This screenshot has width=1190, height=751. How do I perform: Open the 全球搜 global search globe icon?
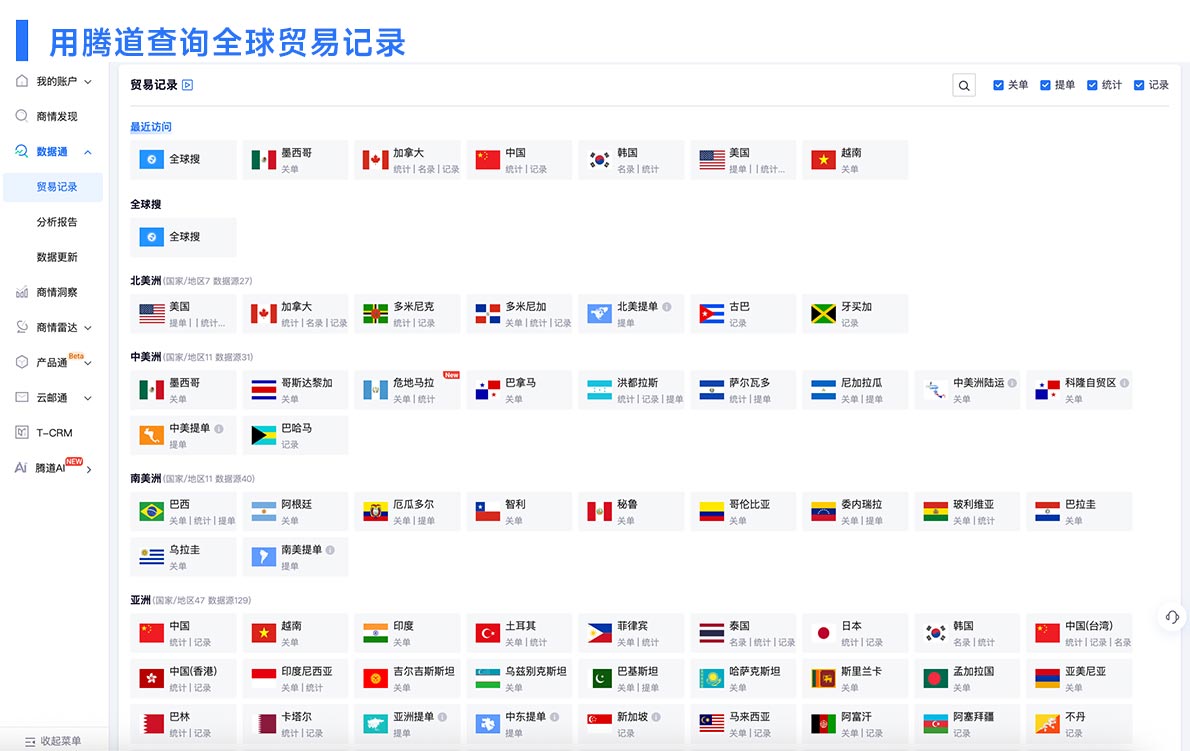(x=152, y=237)
